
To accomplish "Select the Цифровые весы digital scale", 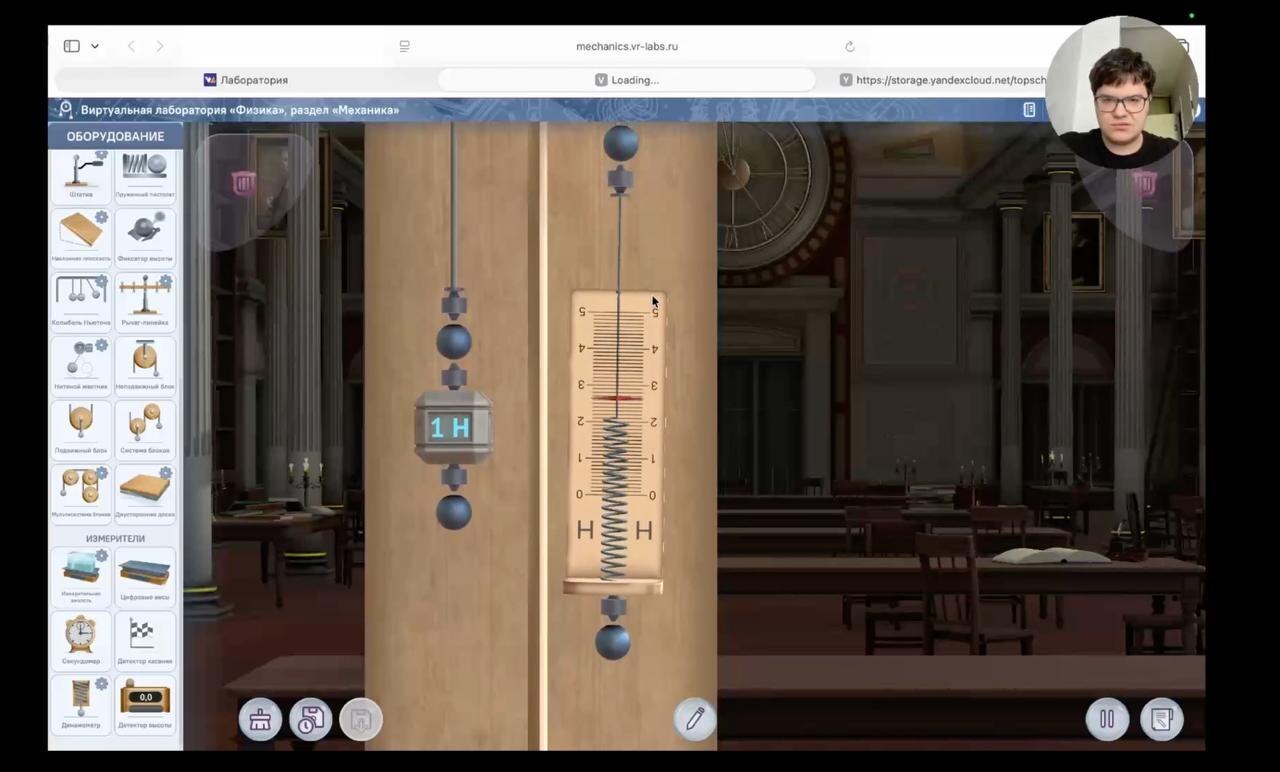I will (x=145, y=577).
